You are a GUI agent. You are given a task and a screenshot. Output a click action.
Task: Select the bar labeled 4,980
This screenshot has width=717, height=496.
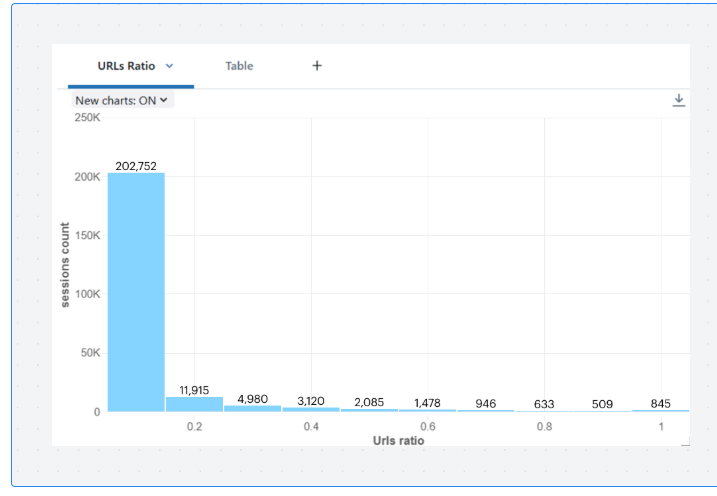point(252,408)
